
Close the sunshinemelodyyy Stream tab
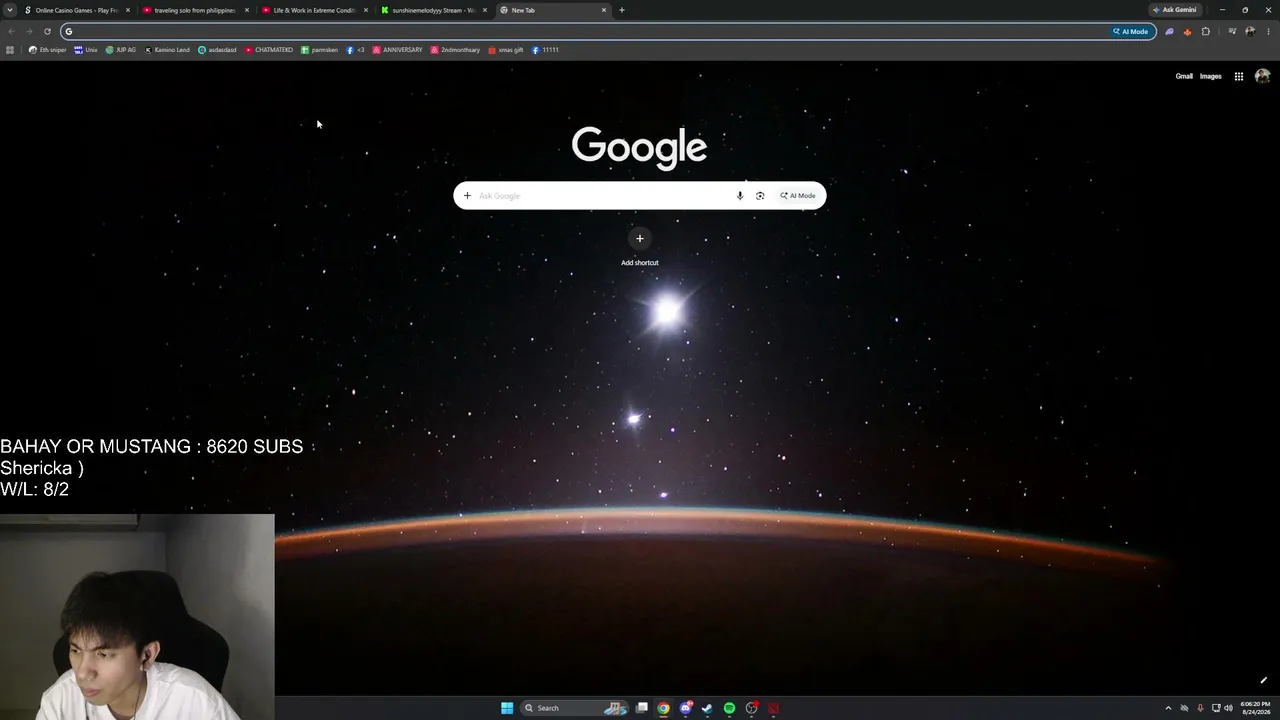point(485,10)
